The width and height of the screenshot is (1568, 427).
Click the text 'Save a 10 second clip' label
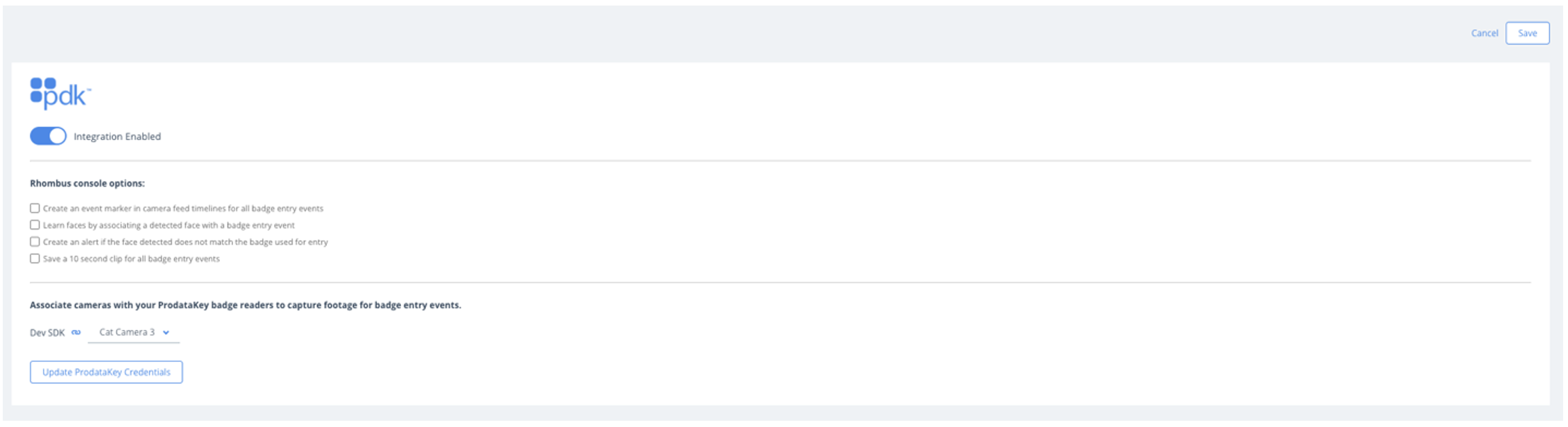87,259
